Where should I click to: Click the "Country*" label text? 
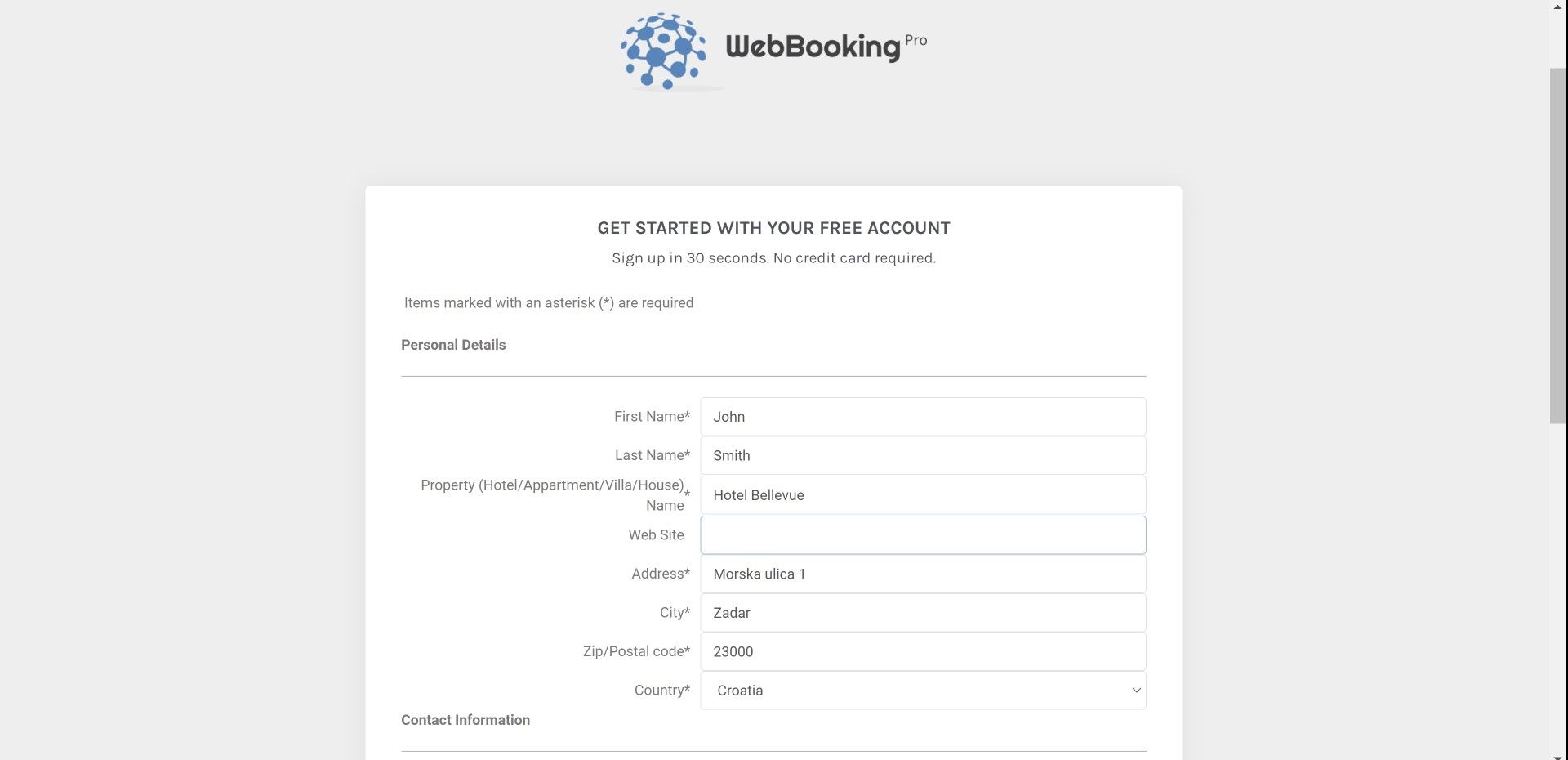pyautogui.click(x=661, y=691)
